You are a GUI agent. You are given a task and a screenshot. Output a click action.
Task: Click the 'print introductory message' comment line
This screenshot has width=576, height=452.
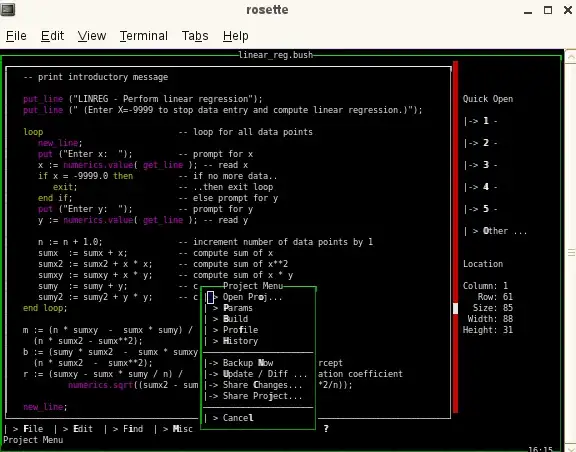[x=96, y=77]
